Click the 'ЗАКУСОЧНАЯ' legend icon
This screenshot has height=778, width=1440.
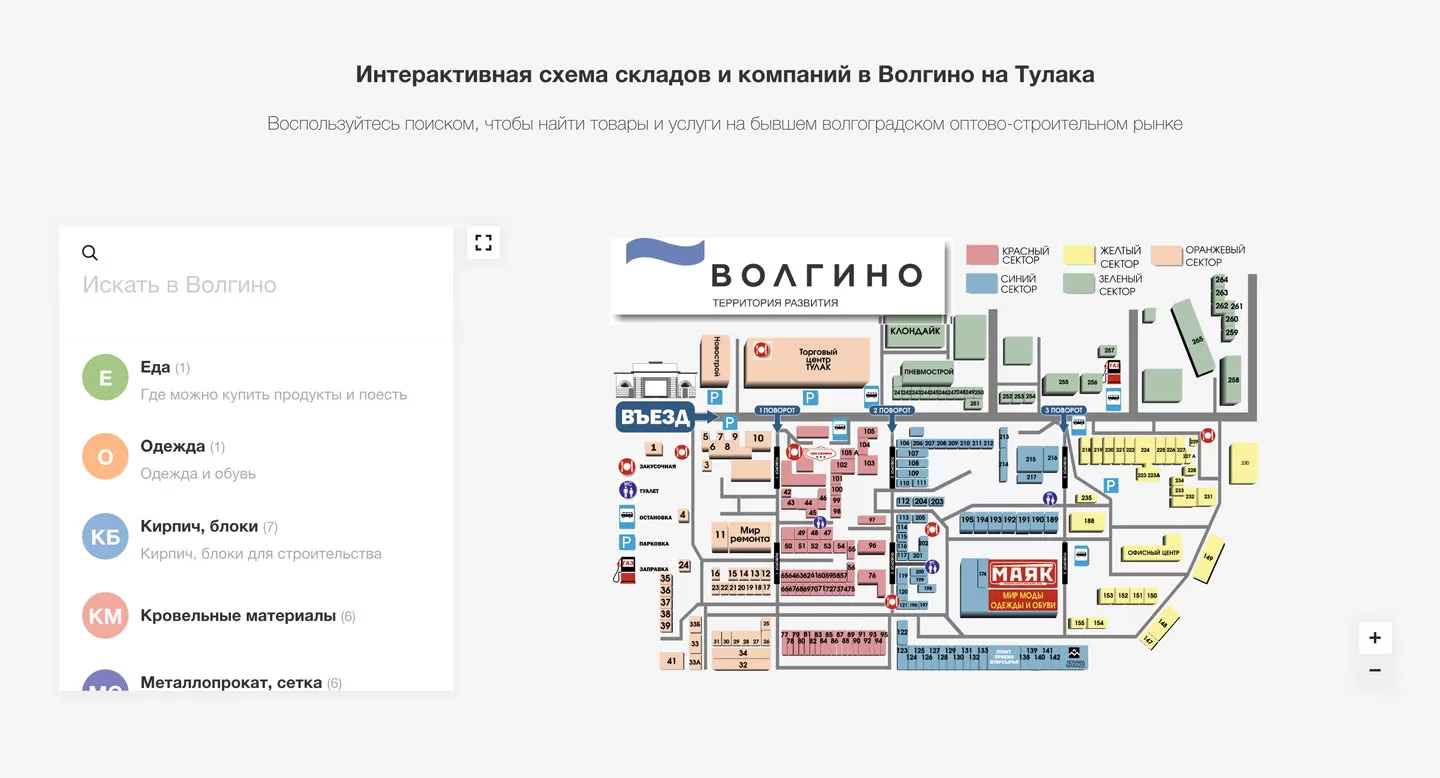click(627, 466)
